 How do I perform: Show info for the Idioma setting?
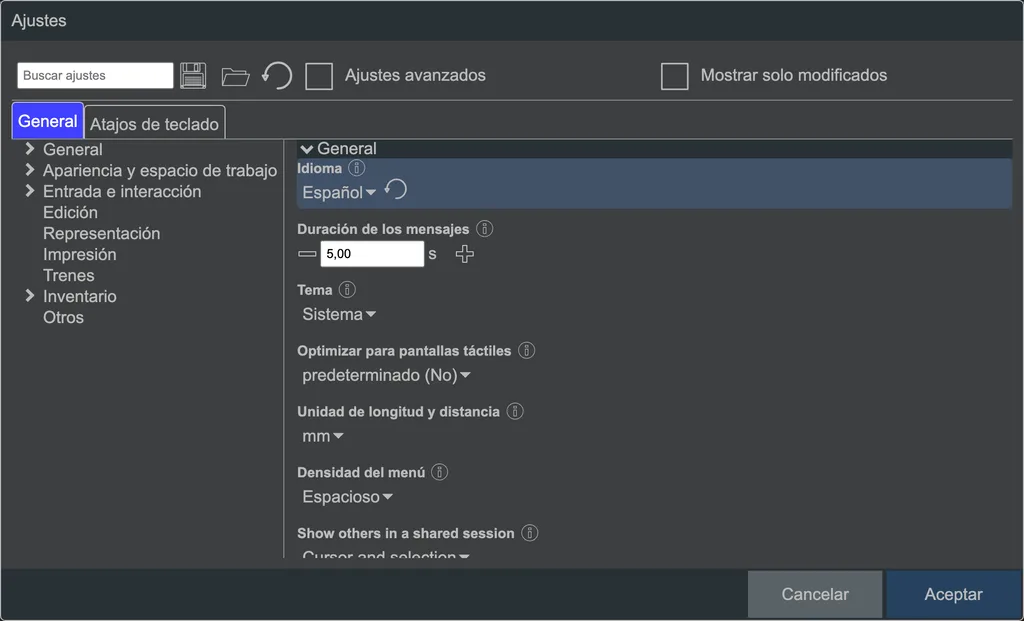coord(357,168)
